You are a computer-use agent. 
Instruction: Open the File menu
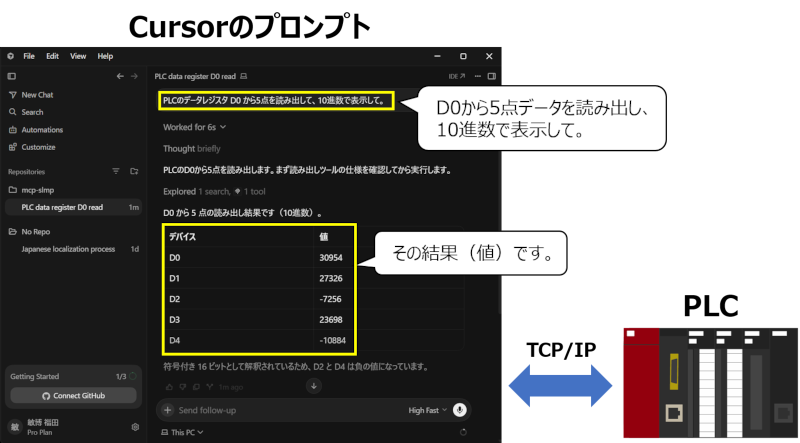[x=29, y=56]
